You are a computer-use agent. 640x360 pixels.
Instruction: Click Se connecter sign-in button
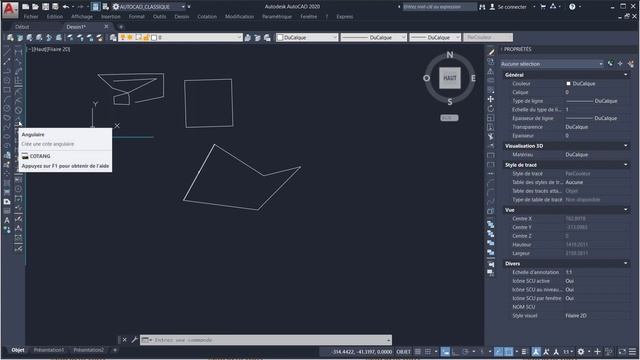coord(508,7)
